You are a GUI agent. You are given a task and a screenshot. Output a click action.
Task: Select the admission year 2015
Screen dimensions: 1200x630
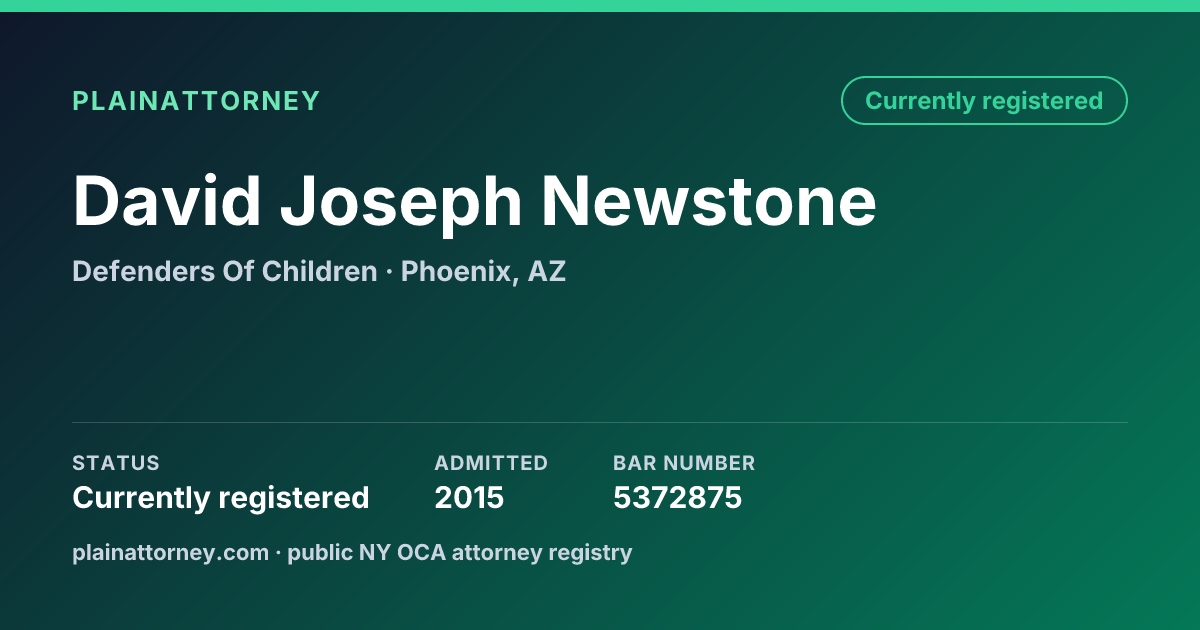point(469,497)
